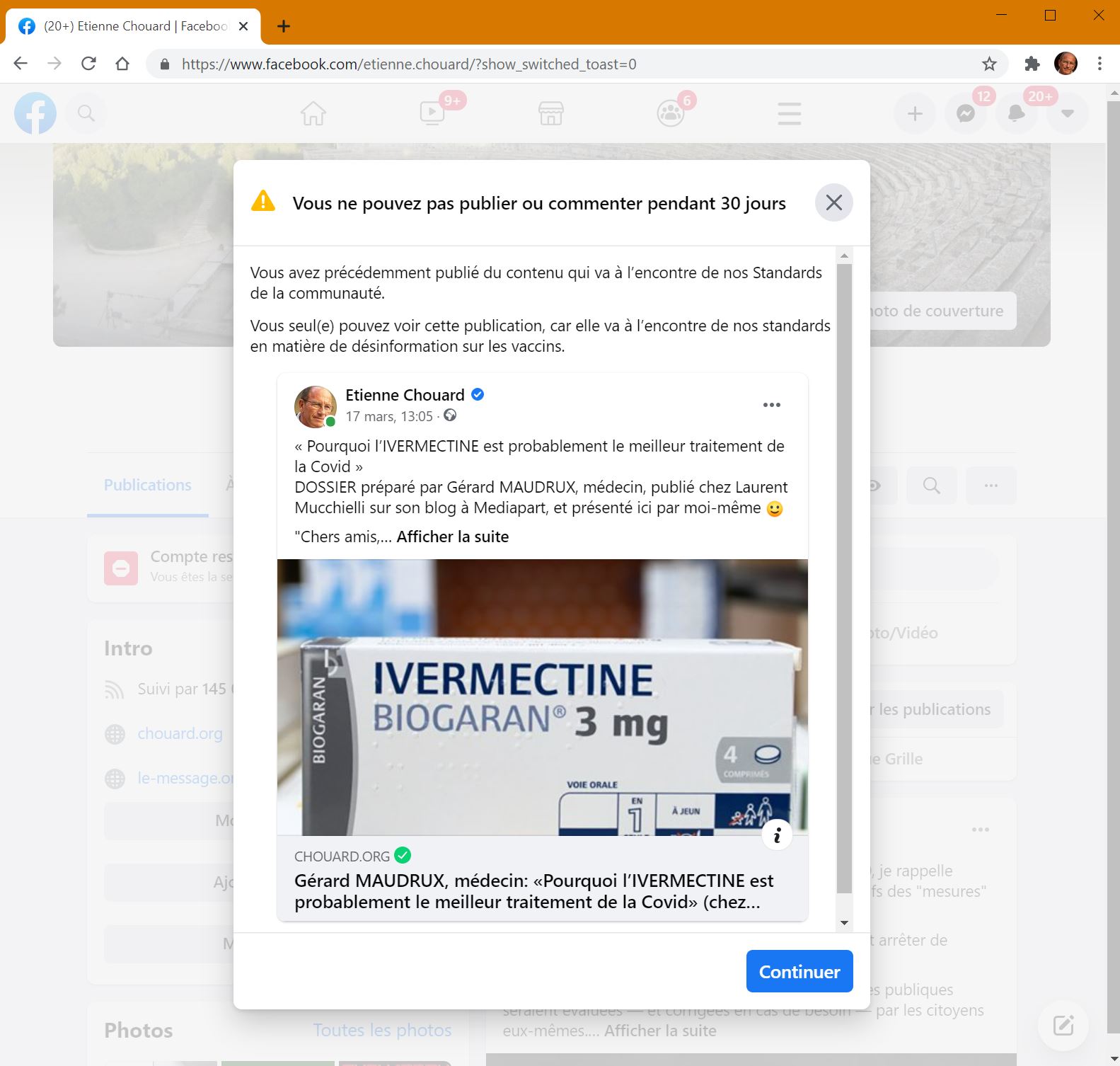Viewport: 1120px width, 1066px height.
Task: Click browser home icon
Action: (x=122, y=64)
